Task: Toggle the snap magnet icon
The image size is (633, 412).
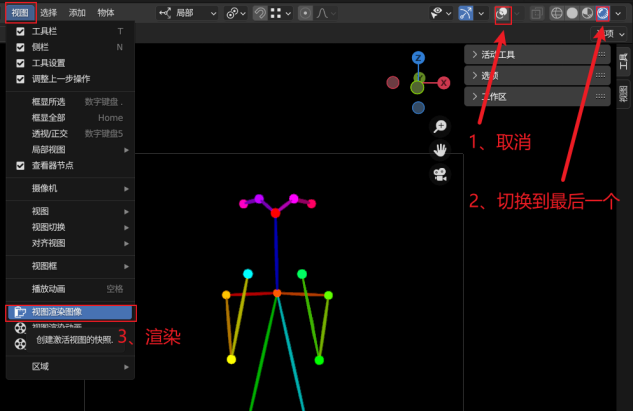Action: (x=260, y=13)
